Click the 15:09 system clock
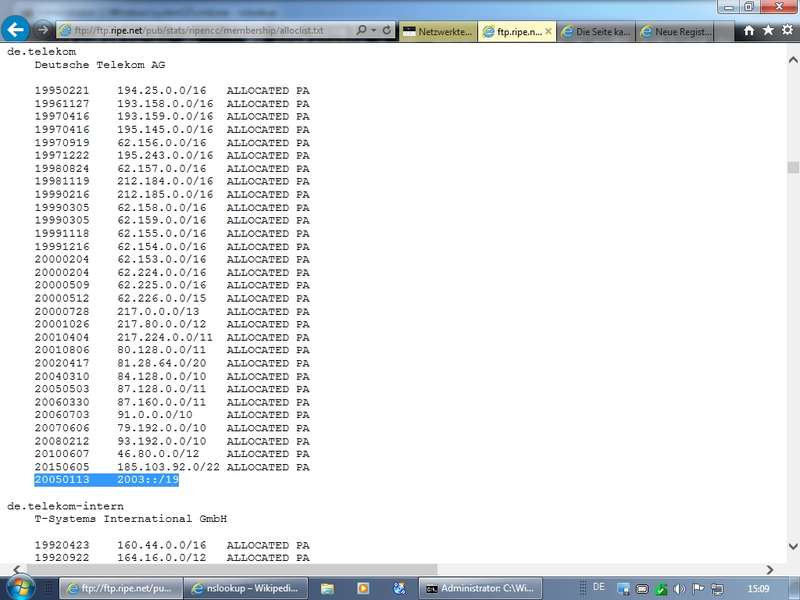 click(758, 589)
